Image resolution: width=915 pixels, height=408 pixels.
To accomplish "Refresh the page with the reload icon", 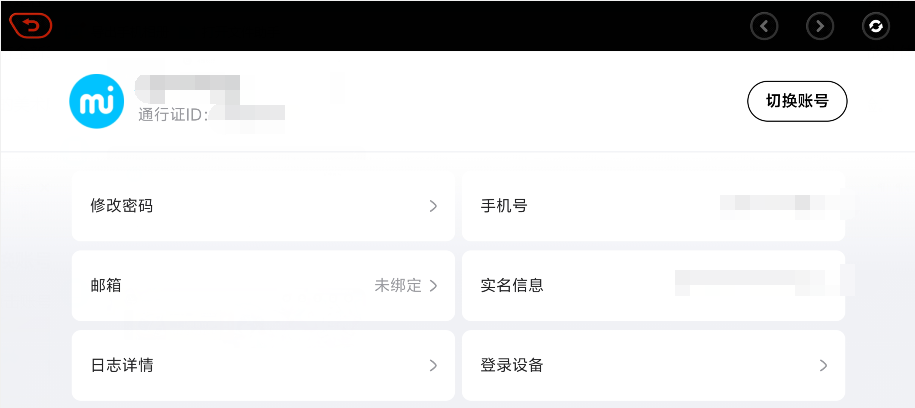I will click(x=875, y=26).
